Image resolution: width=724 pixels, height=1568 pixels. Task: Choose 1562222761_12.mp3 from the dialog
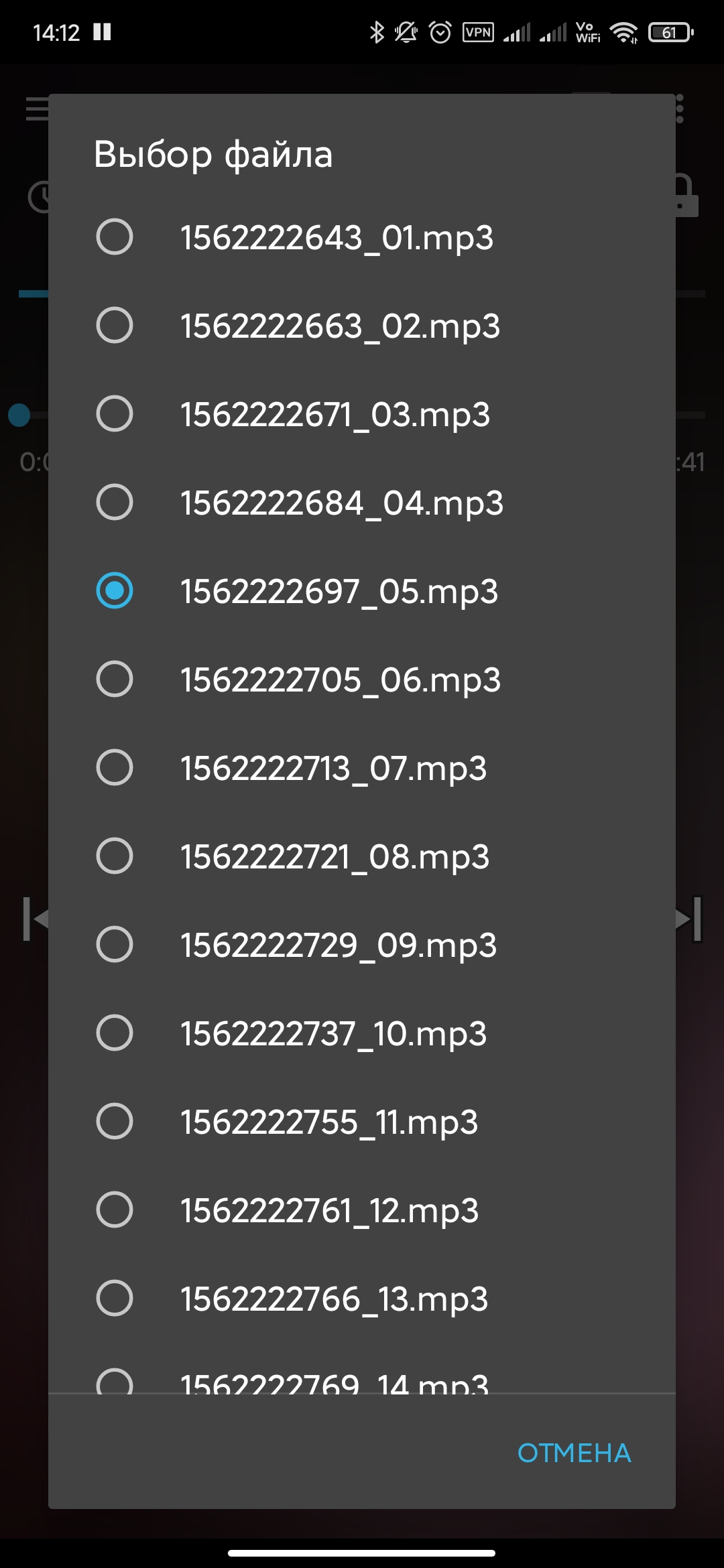tap(329, 1210)
